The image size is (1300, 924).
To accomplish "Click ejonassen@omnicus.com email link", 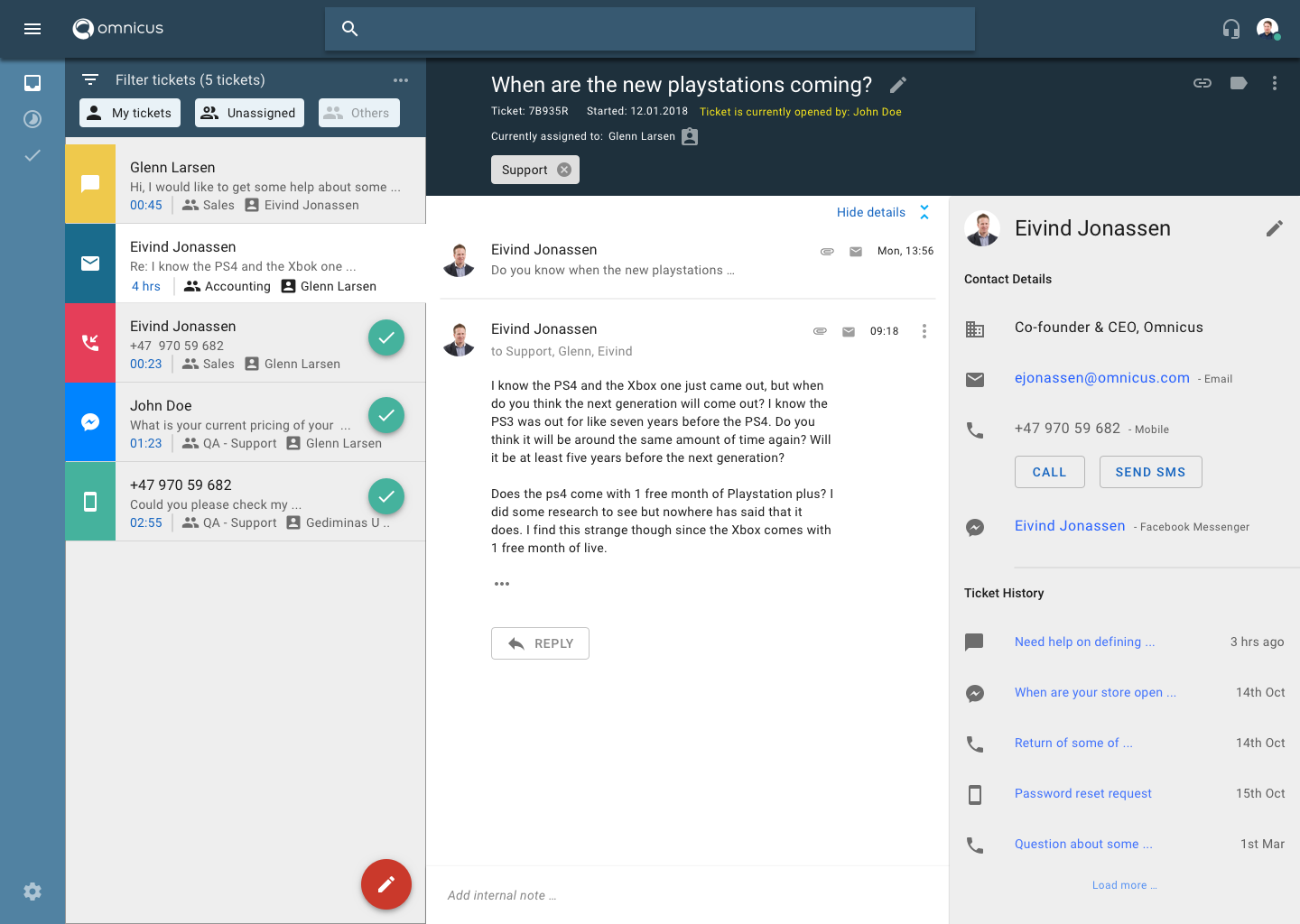I will [x=1102, y=378].
